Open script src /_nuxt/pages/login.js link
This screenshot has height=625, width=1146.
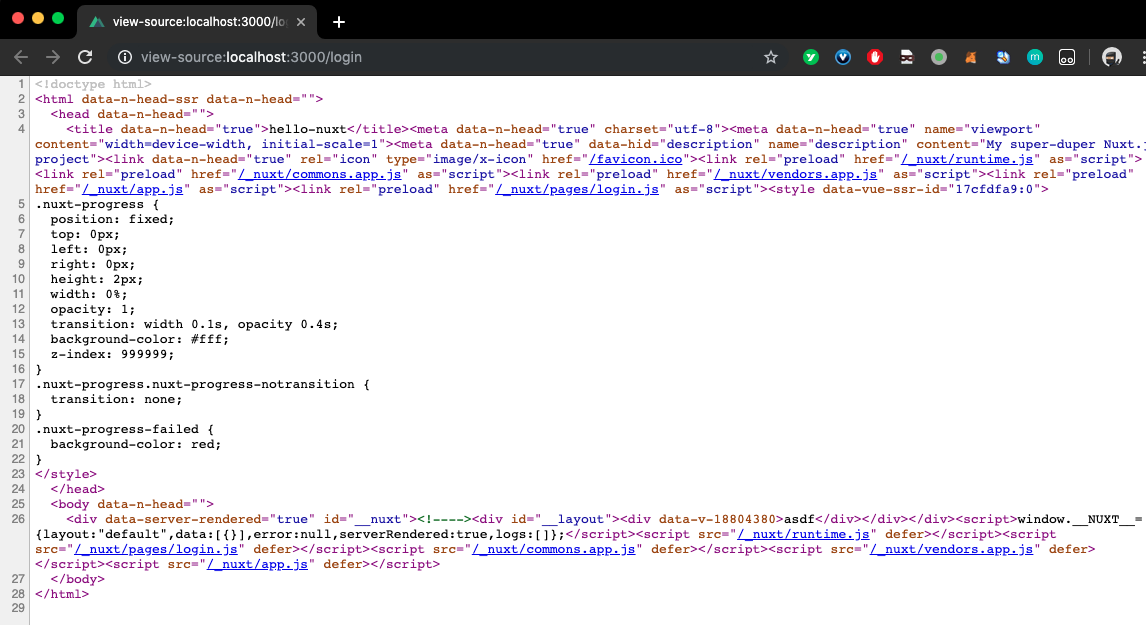tap(156, 549)
